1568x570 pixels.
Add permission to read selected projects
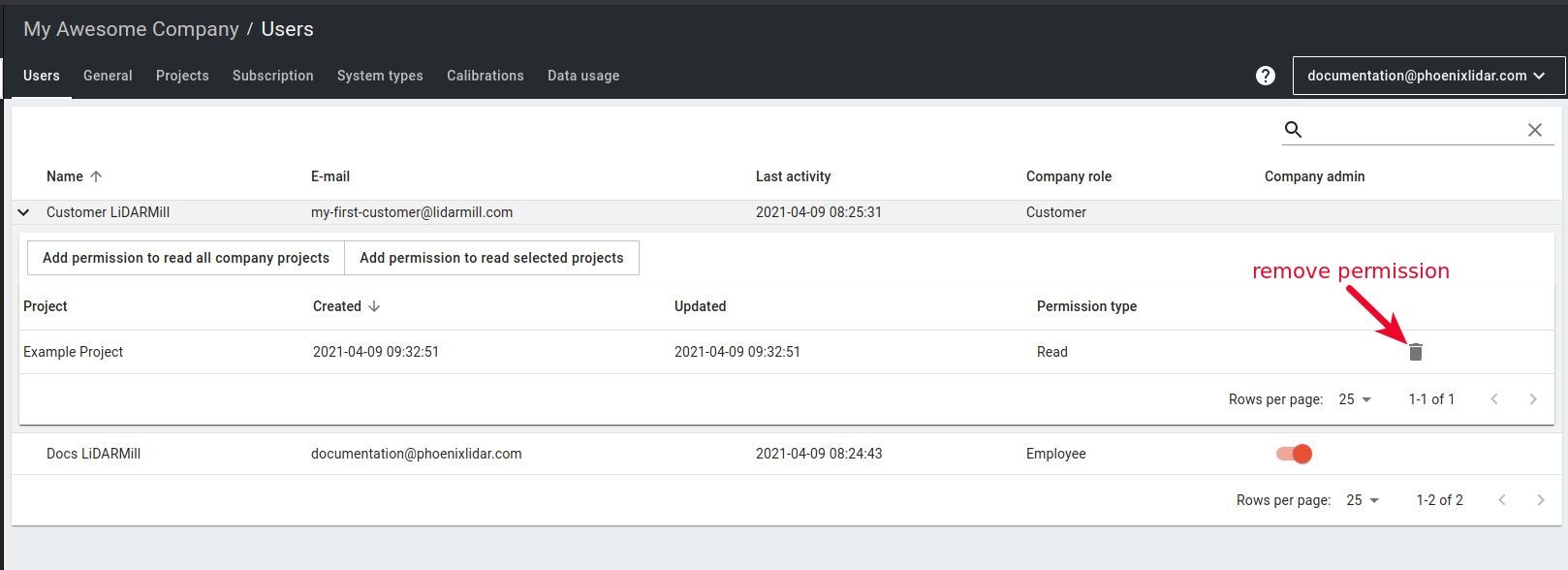pyautogui.click(x=491, y=258)
